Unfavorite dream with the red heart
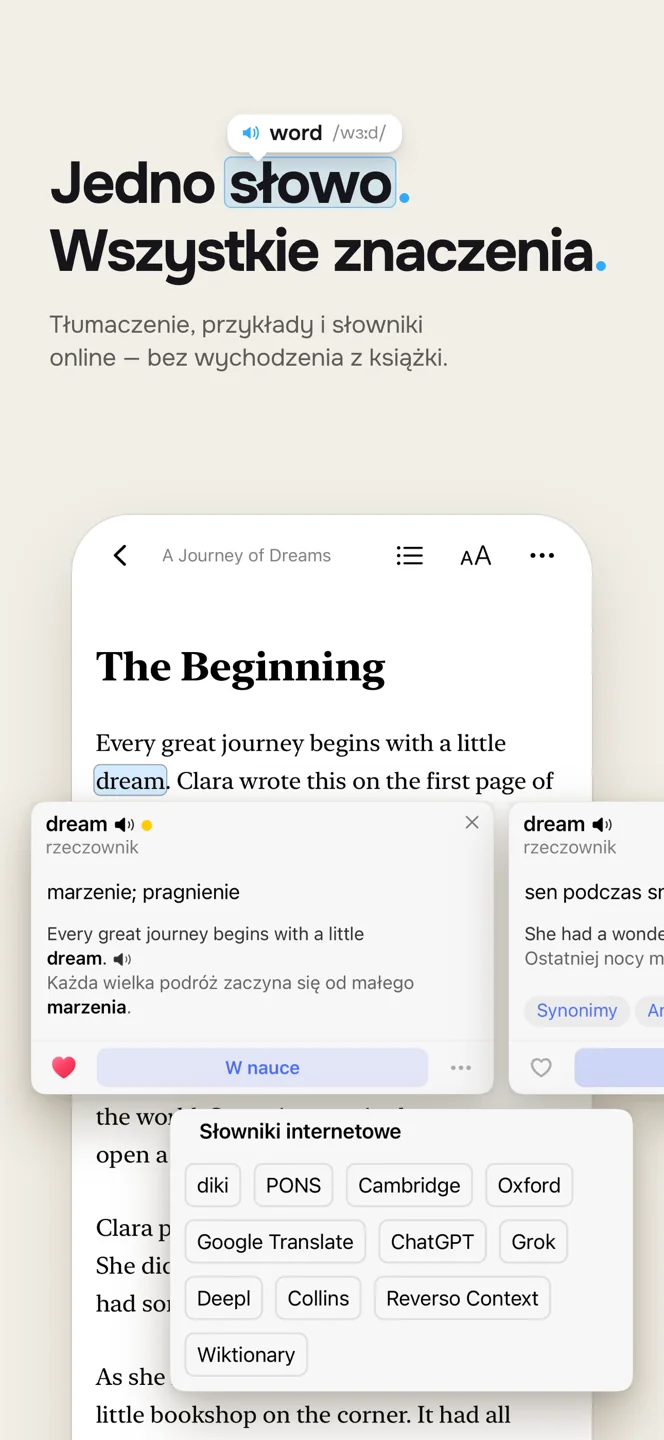664x1440 pixels. coord(64,1068)
